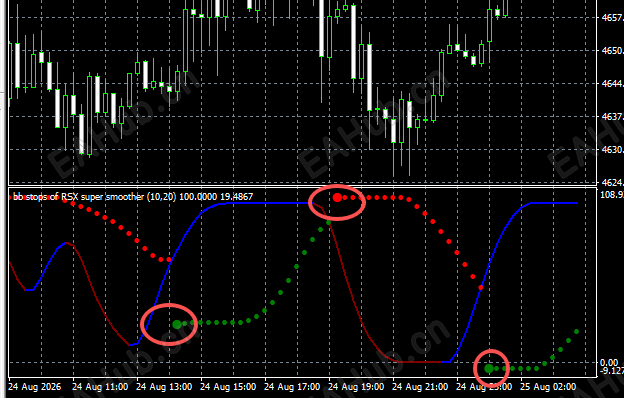624x398 pixels.
Task: Click the 4637 price scale label
Action: (612, 117)
